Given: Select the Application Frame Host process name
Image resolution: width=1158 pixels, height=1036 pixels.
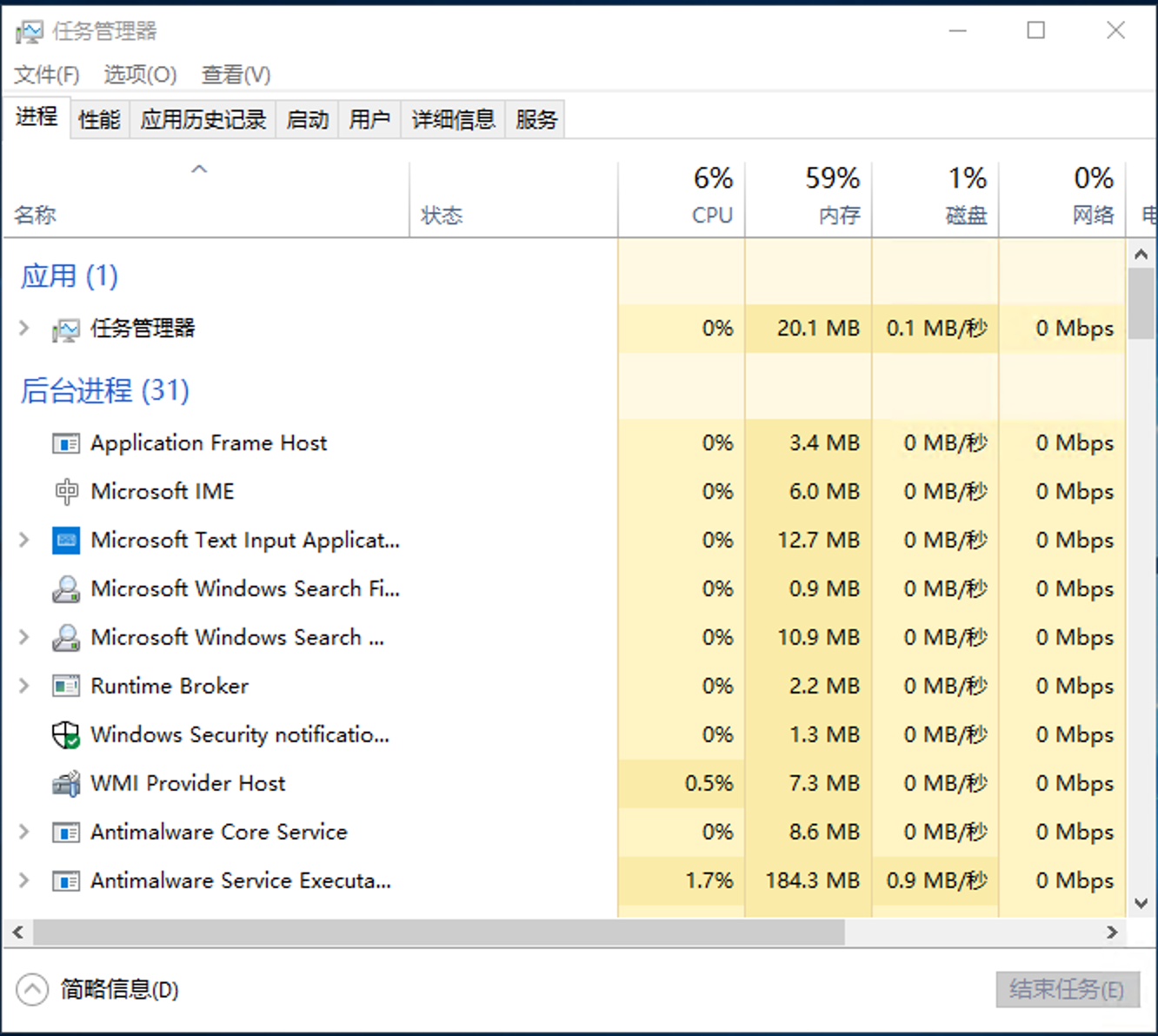Looking at the screenshot, I should click(209, 443).
